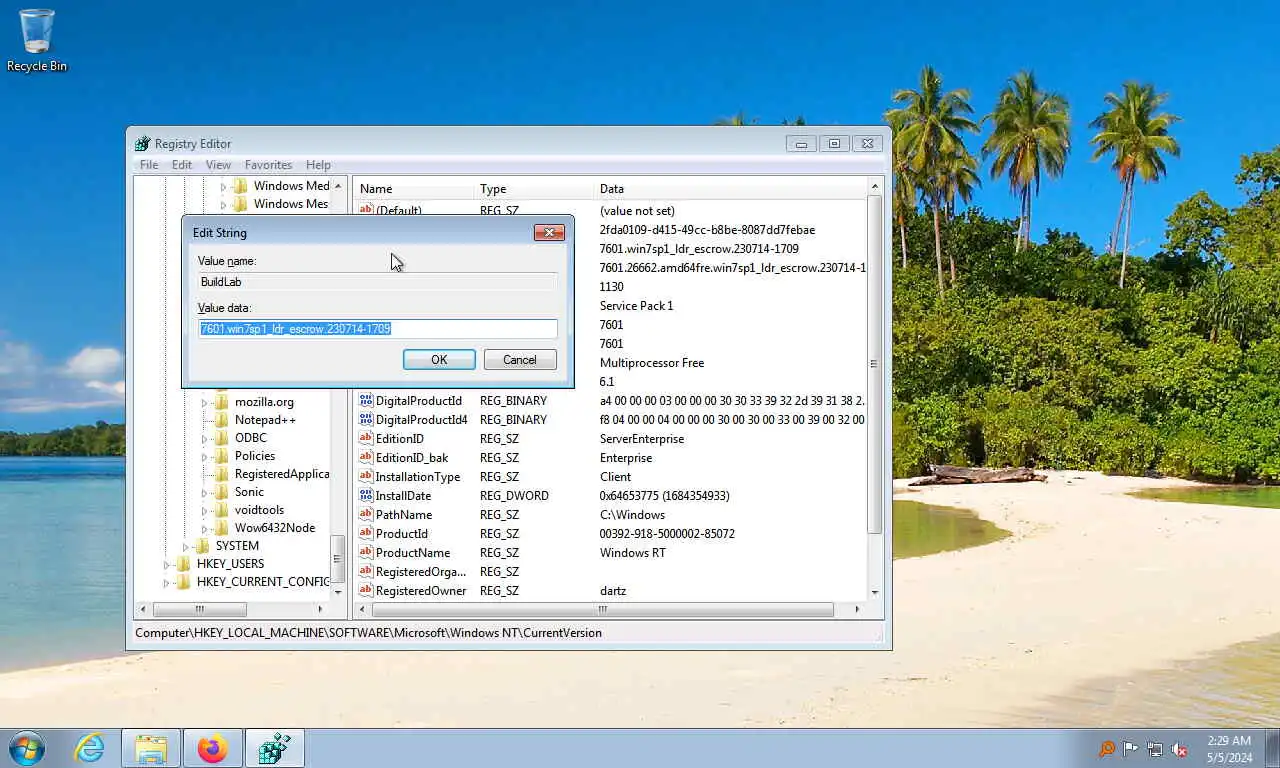Expand the Windows Med key
The image size is (1280, 768).
[x=223, y=186]
